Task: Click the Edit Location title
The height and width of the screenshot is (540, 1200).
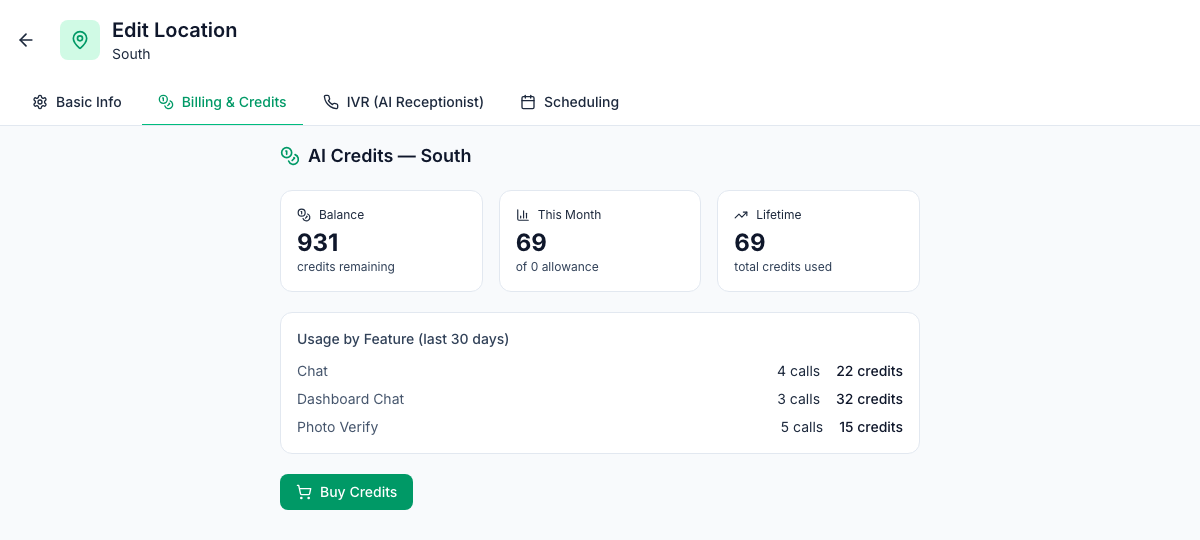Action: click(174, 30)
